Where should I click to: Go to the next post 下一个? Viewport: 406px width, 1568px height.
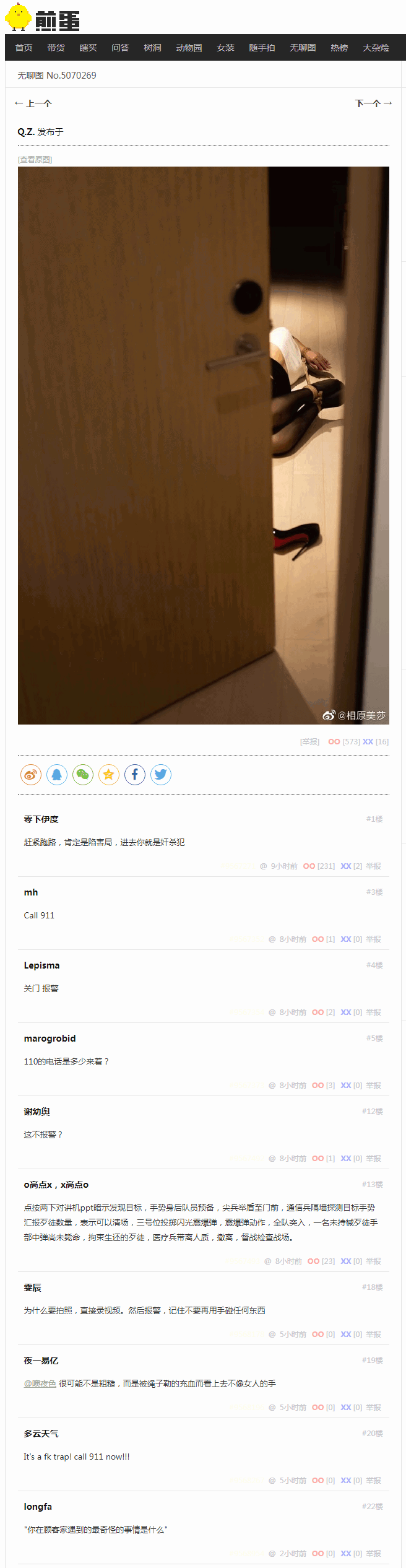(x=373, y=103)
